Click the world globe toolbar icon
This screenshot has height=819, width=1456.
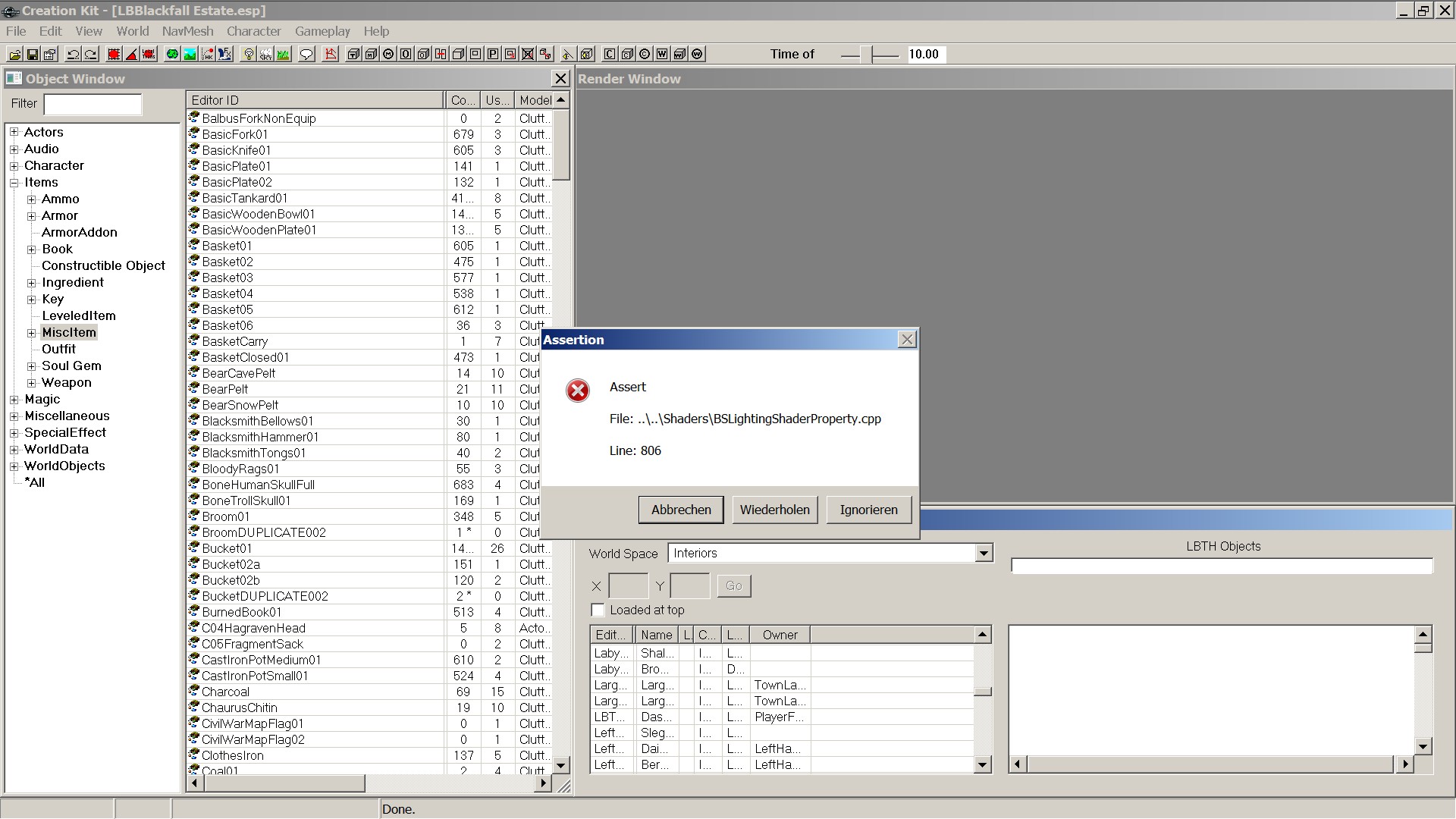tap(172, 54)
